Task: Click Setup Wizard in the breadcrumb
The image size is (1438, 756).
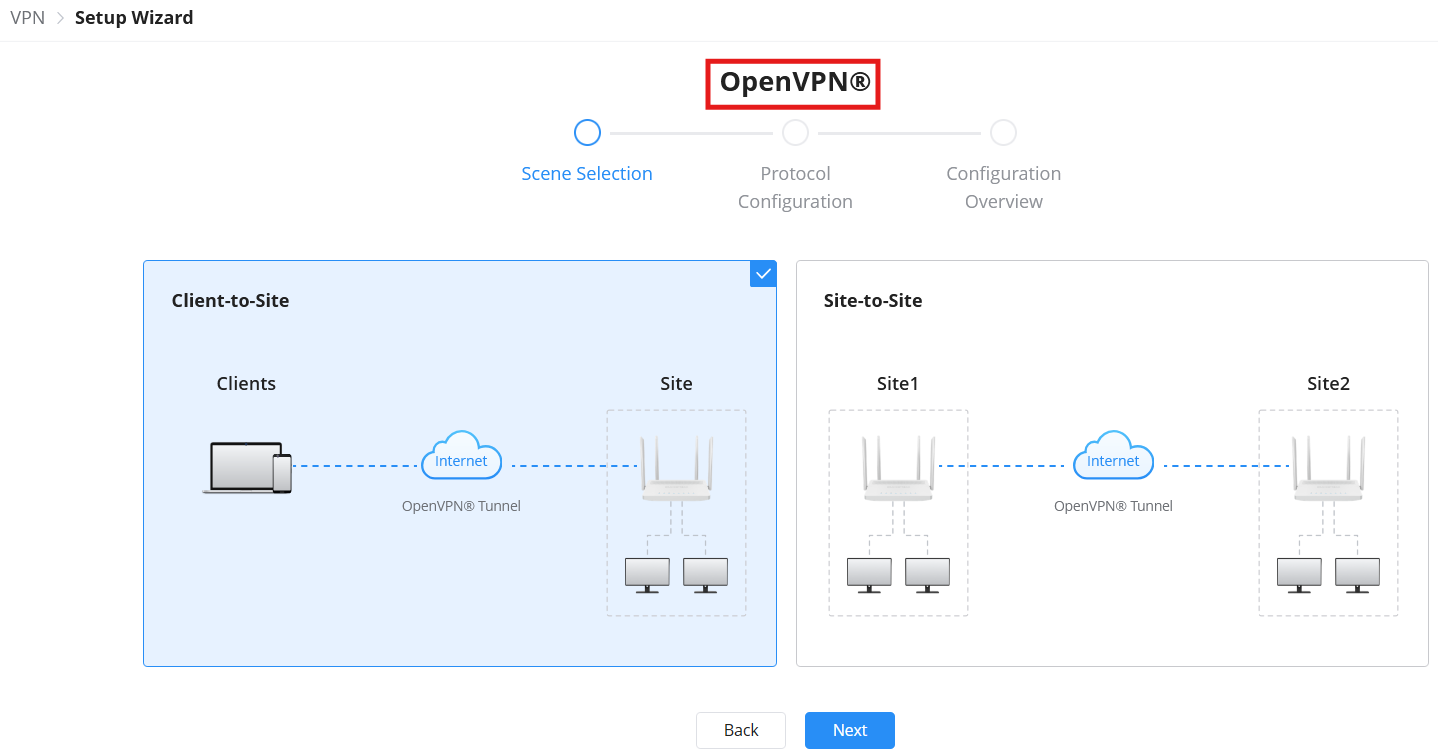Action: click(134, 18)
